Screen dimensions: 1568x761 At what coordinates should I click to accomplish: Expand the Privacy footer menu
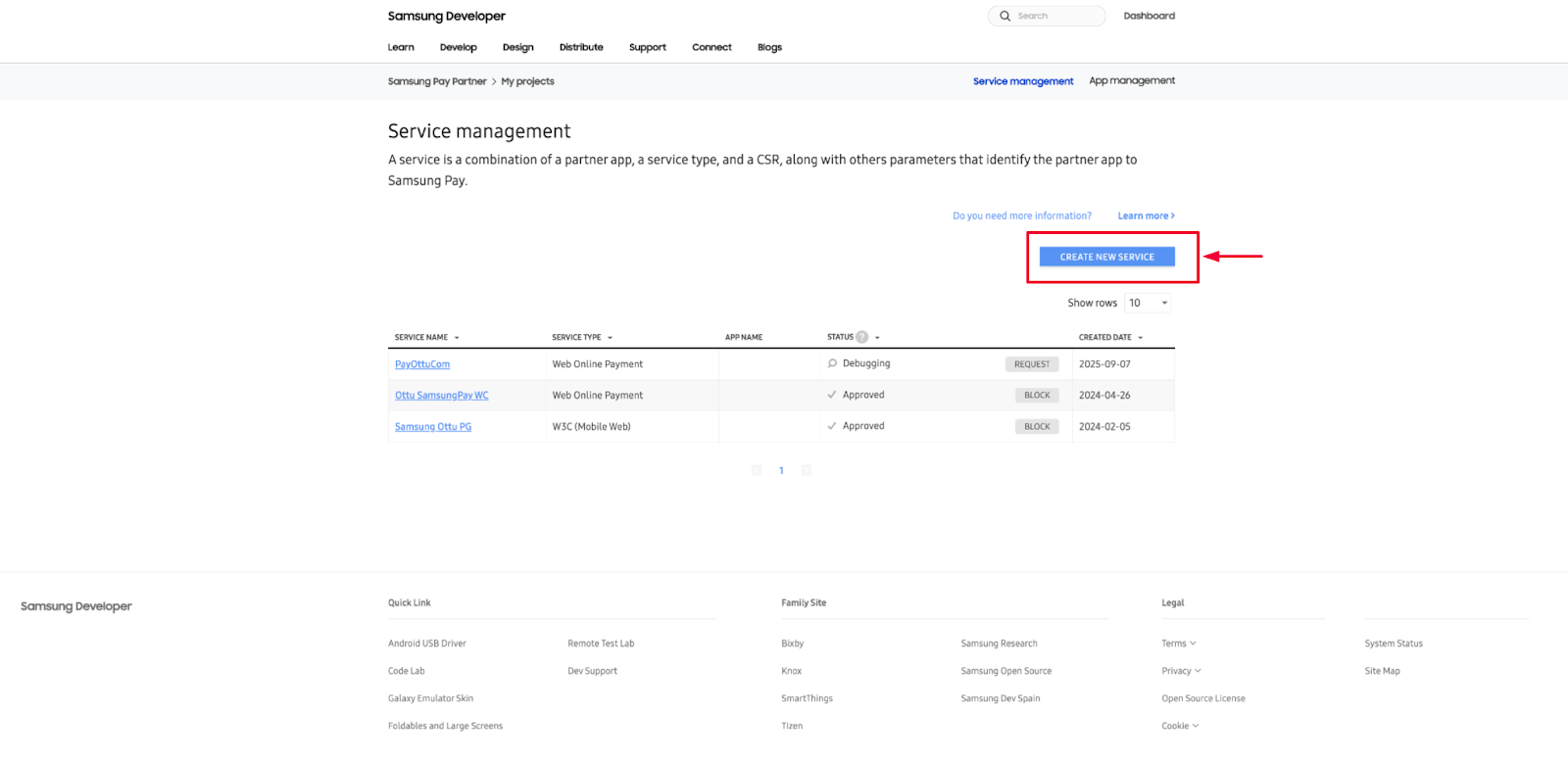tap(1181, 671)
